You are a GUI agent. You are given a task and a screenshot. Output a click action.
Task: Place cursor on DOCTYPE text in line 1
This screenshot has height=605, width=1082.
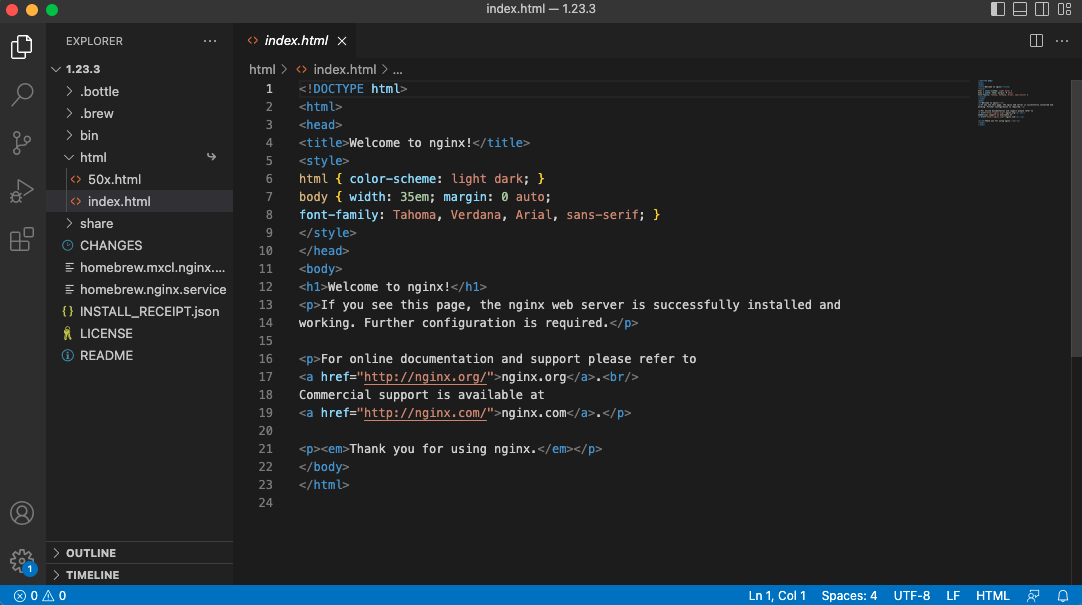[x=338, y=89]
